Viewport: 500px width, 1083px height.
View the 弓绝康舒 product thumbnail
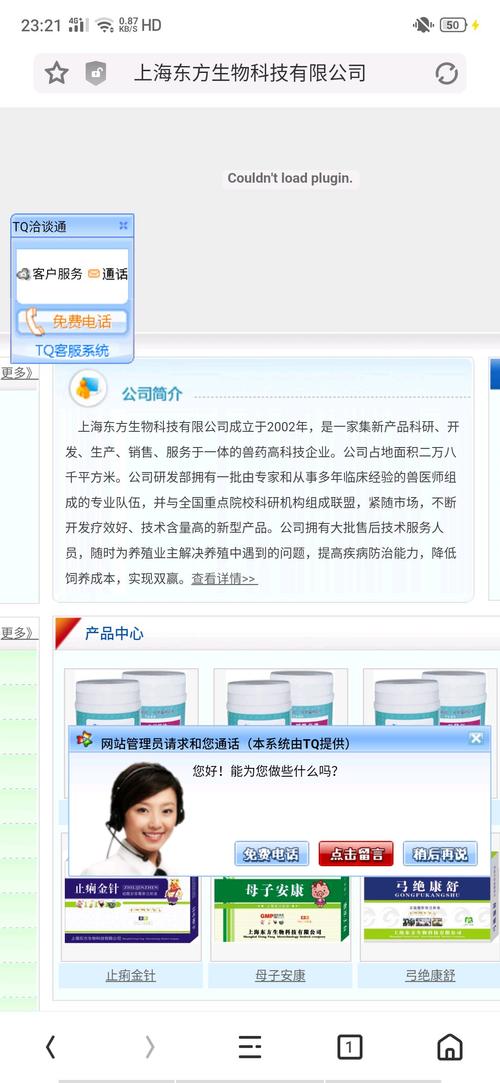point(430,907)
